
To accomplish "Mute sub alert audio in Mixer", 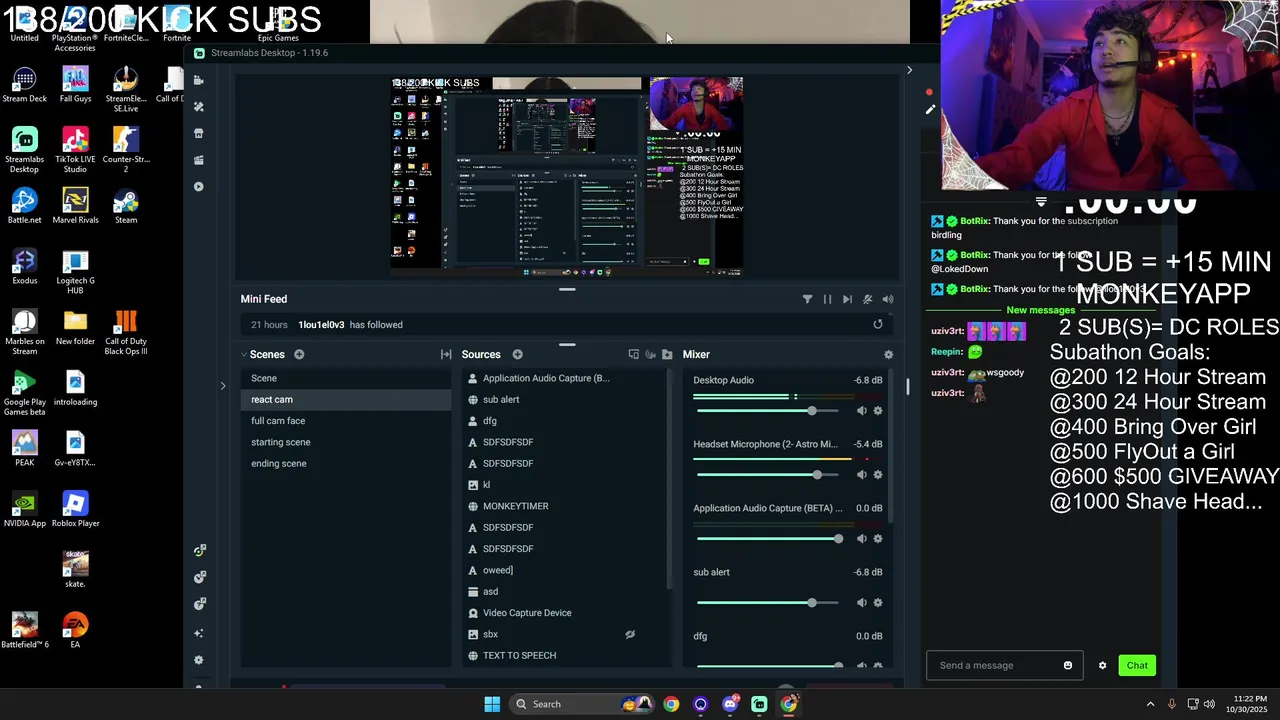I will (861, 603).
